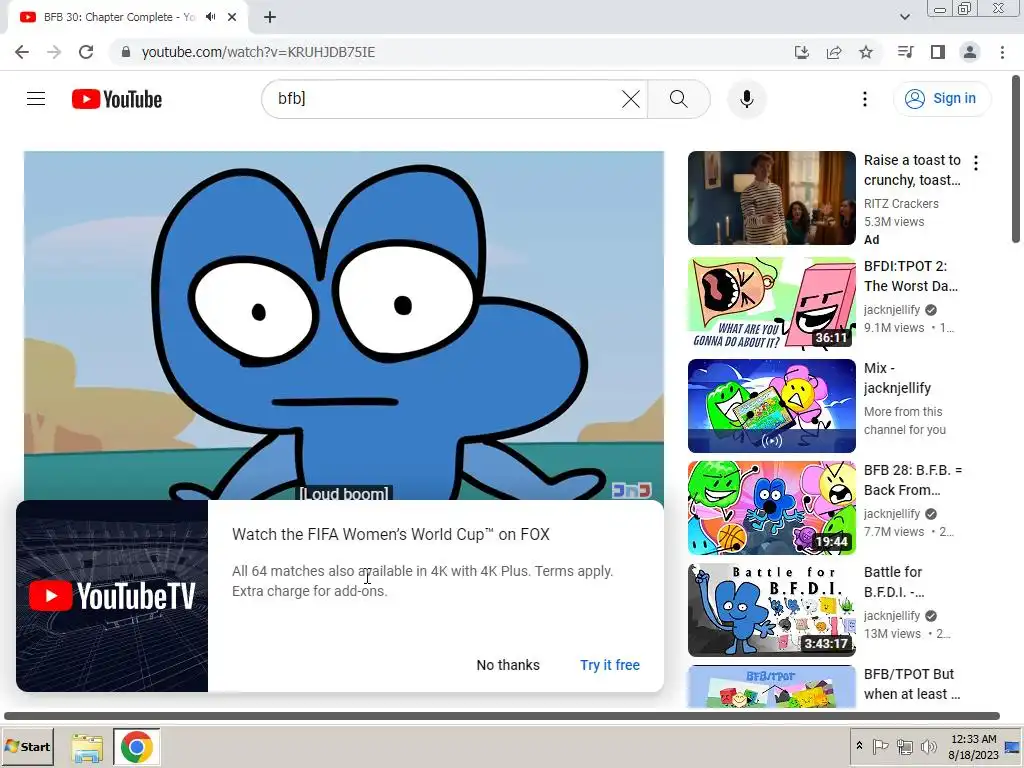Click the BFB 30: Chapter Complete tab
This screenshot has width=1024, height=768.
click(120, 17)
